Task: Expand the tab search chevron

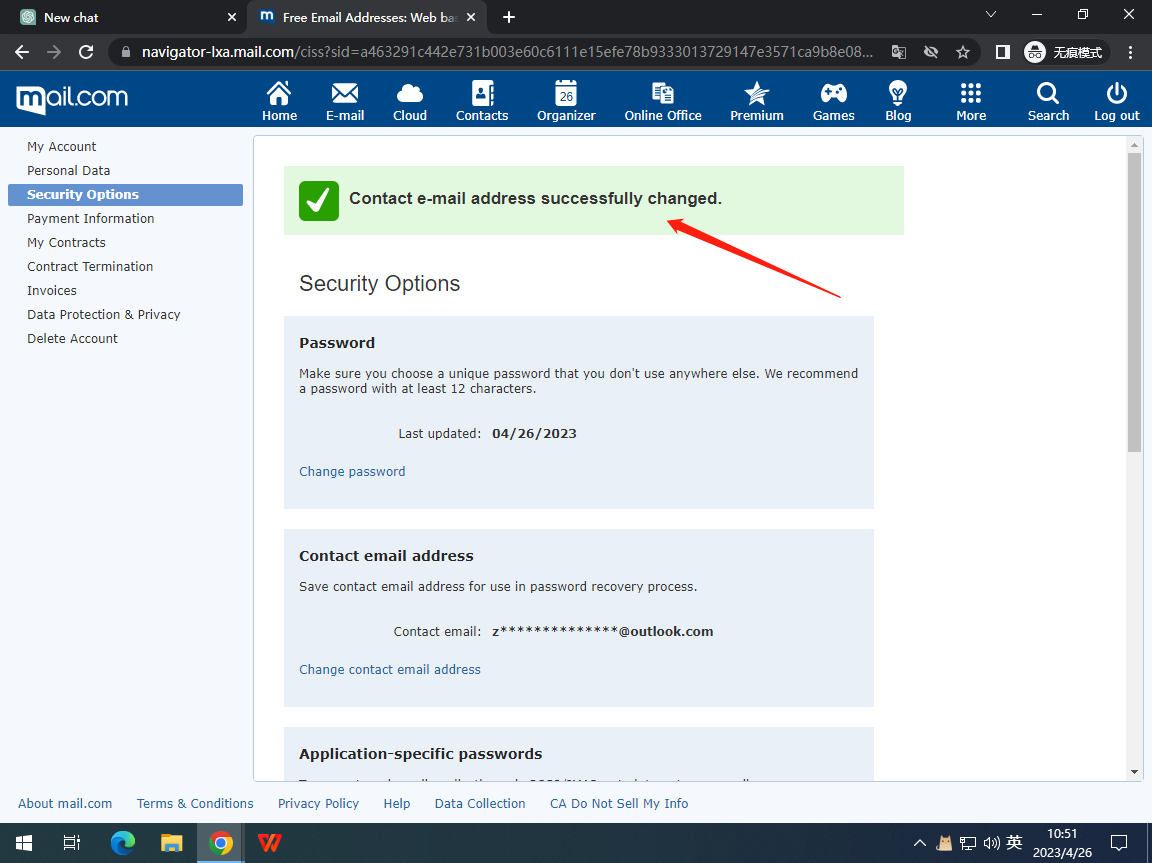Action: 991,15
